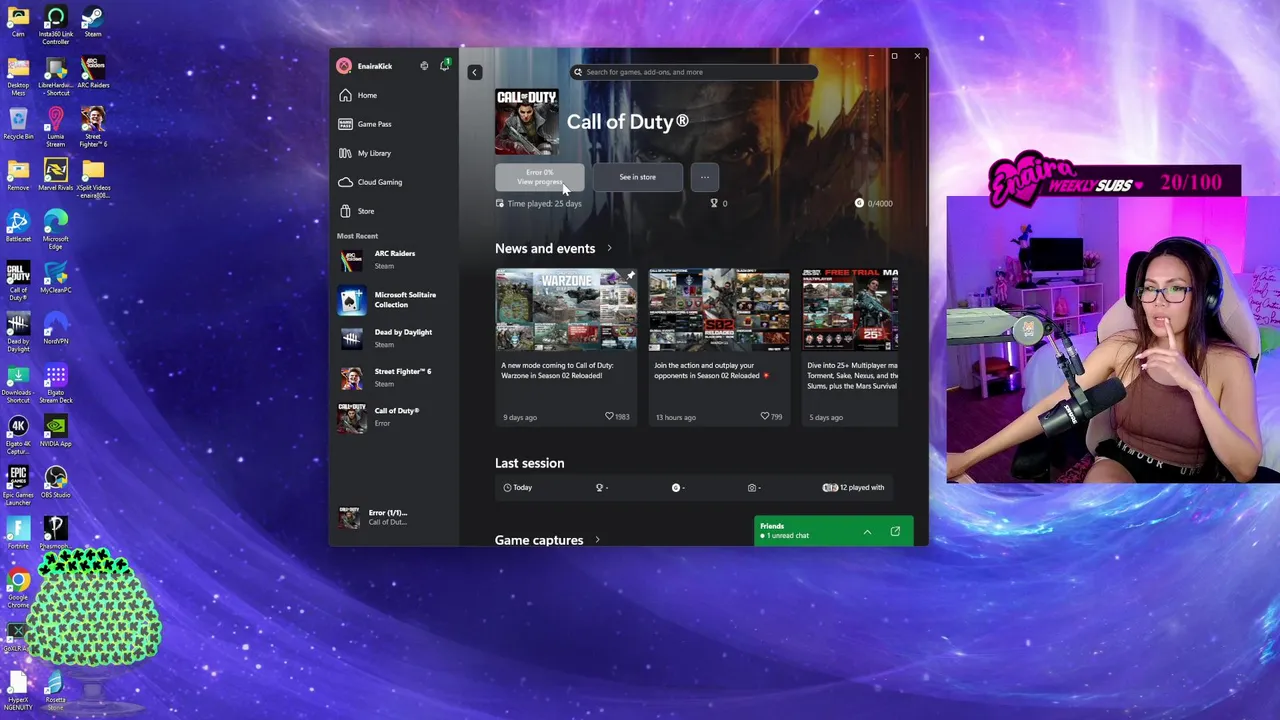This screenshot has width=1280, height=720.
Task: Go back using the Xbox app back arrow
Action: coord(475,72)
